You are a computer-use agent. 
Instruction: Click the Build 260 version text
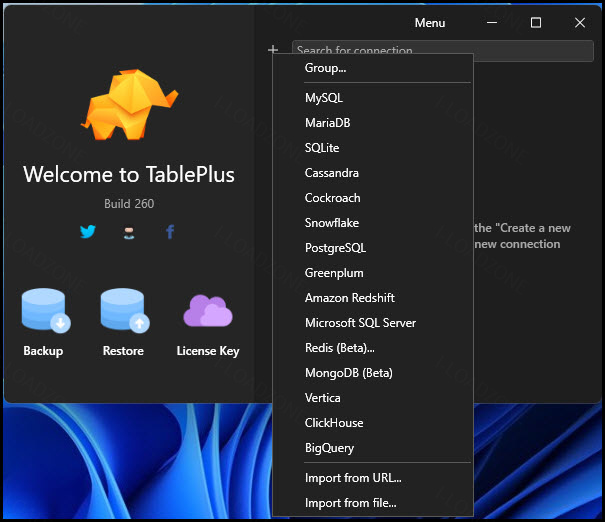click(129, 204)
